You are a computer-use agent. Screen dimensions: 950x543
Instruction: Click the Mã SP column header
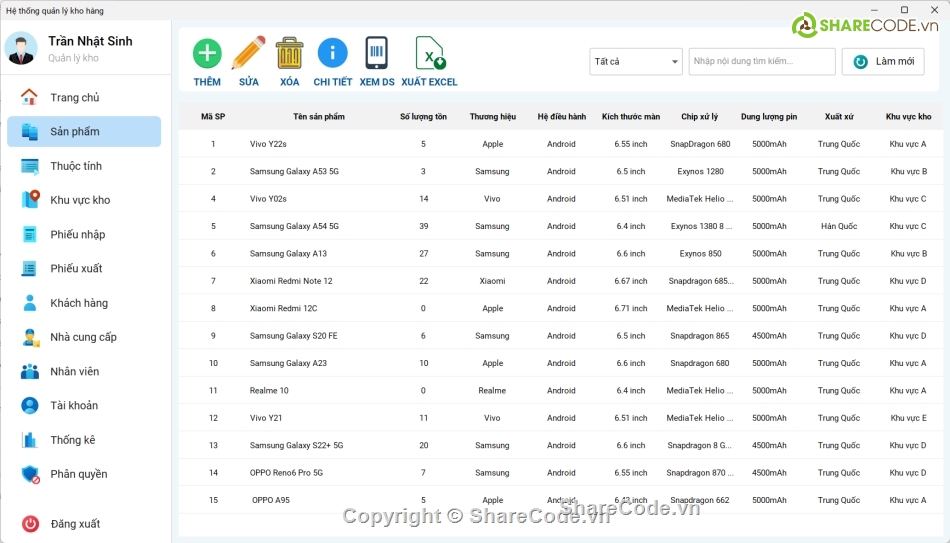[213, 116]
